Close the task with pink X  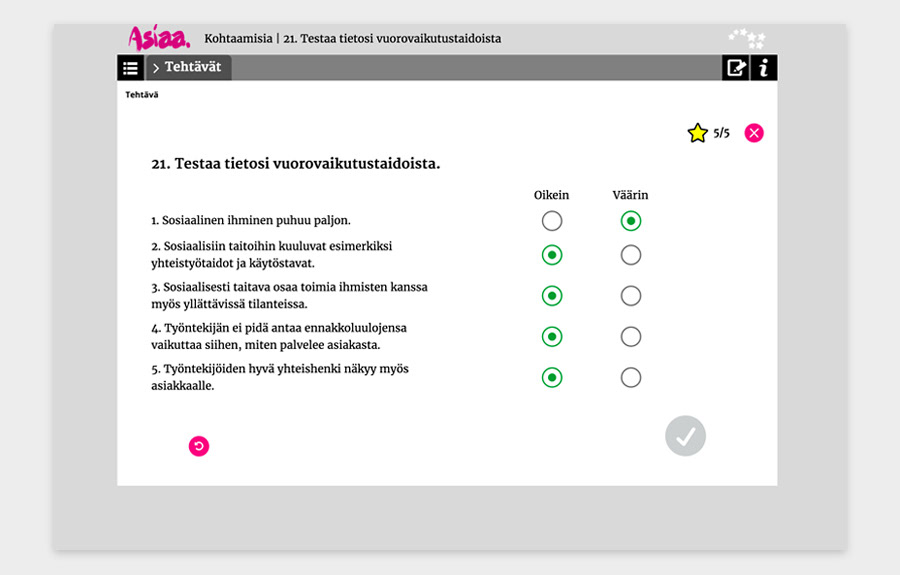754,133
